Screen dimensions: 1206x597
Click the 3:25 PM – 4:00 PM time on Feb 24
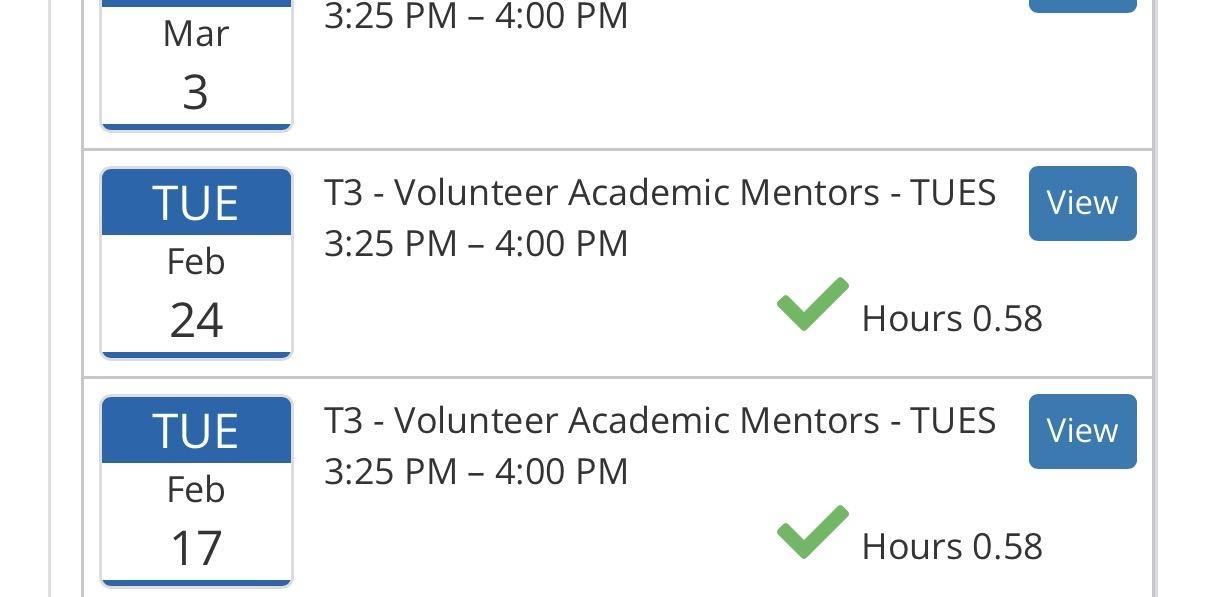(x=476, y=244)
